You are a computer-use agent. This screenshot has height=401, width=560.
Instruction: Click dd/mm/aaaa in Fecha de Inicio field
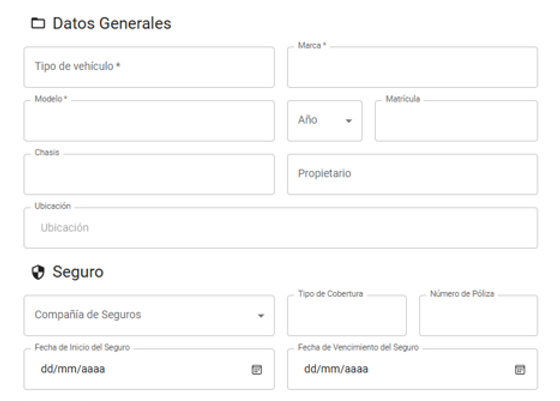coord(73,369)
